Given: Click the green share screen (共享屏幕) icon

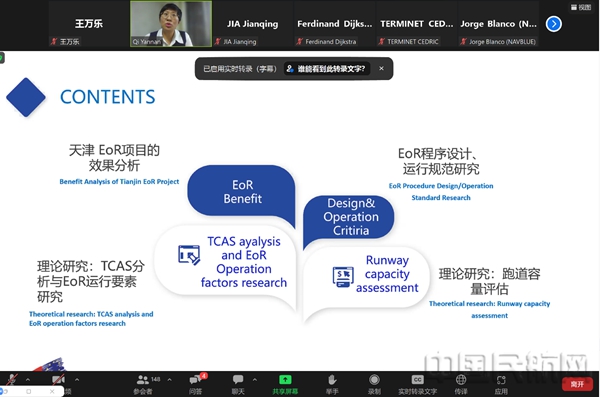Looking at the screenshot, I should coord(285,379).
